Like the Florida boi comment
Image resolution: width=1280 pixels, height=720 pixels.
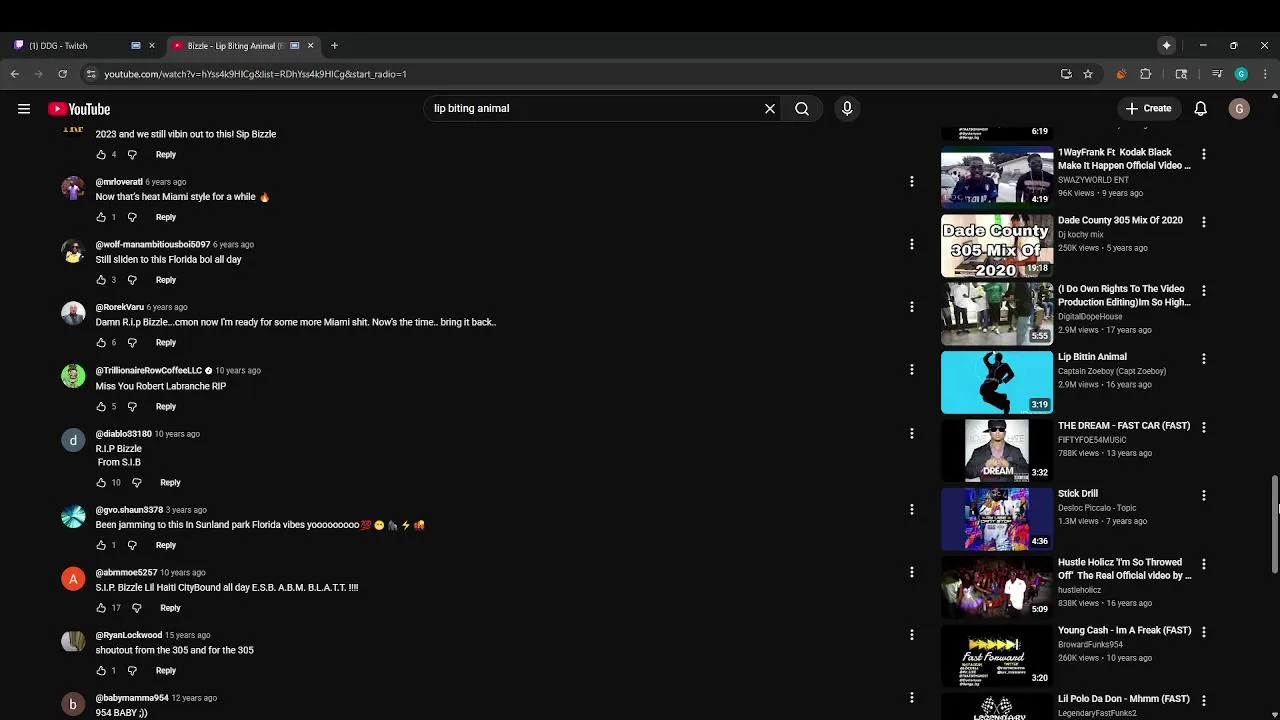(x=101, y=280)
